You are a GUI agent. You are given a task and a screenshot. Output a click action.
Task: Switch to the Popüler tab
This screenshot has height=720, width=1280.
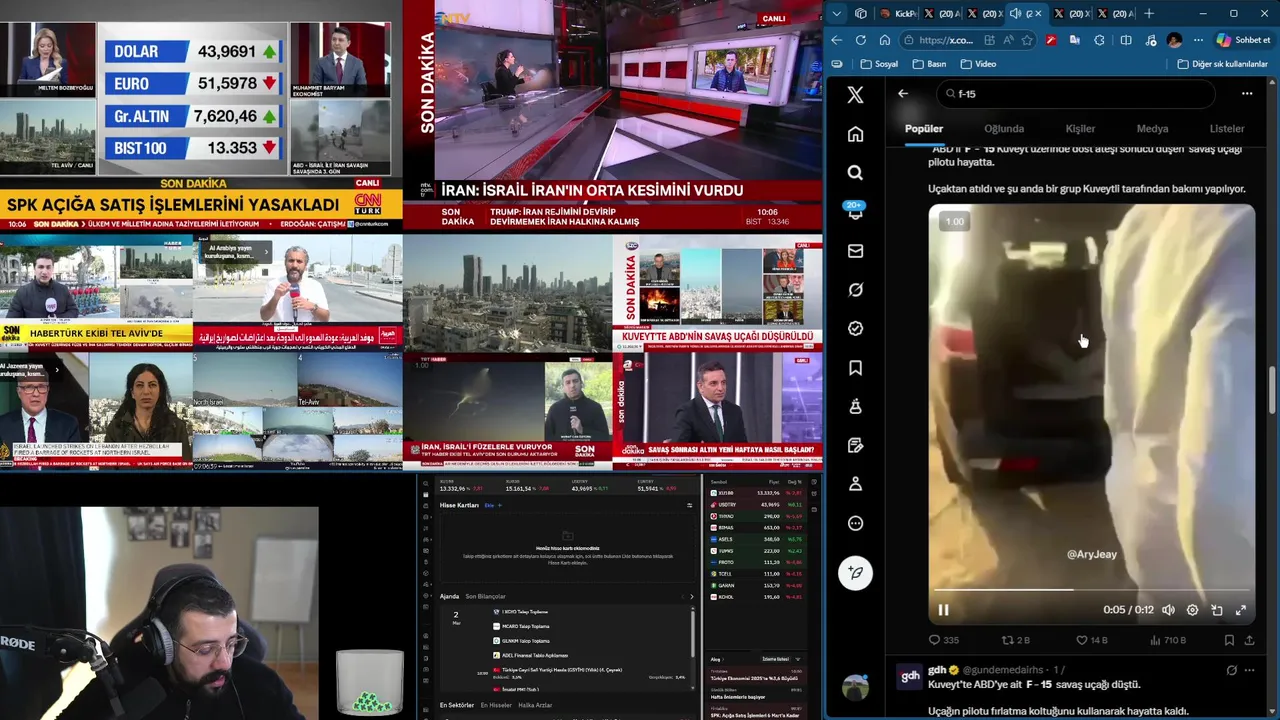(x=924, y=129)
